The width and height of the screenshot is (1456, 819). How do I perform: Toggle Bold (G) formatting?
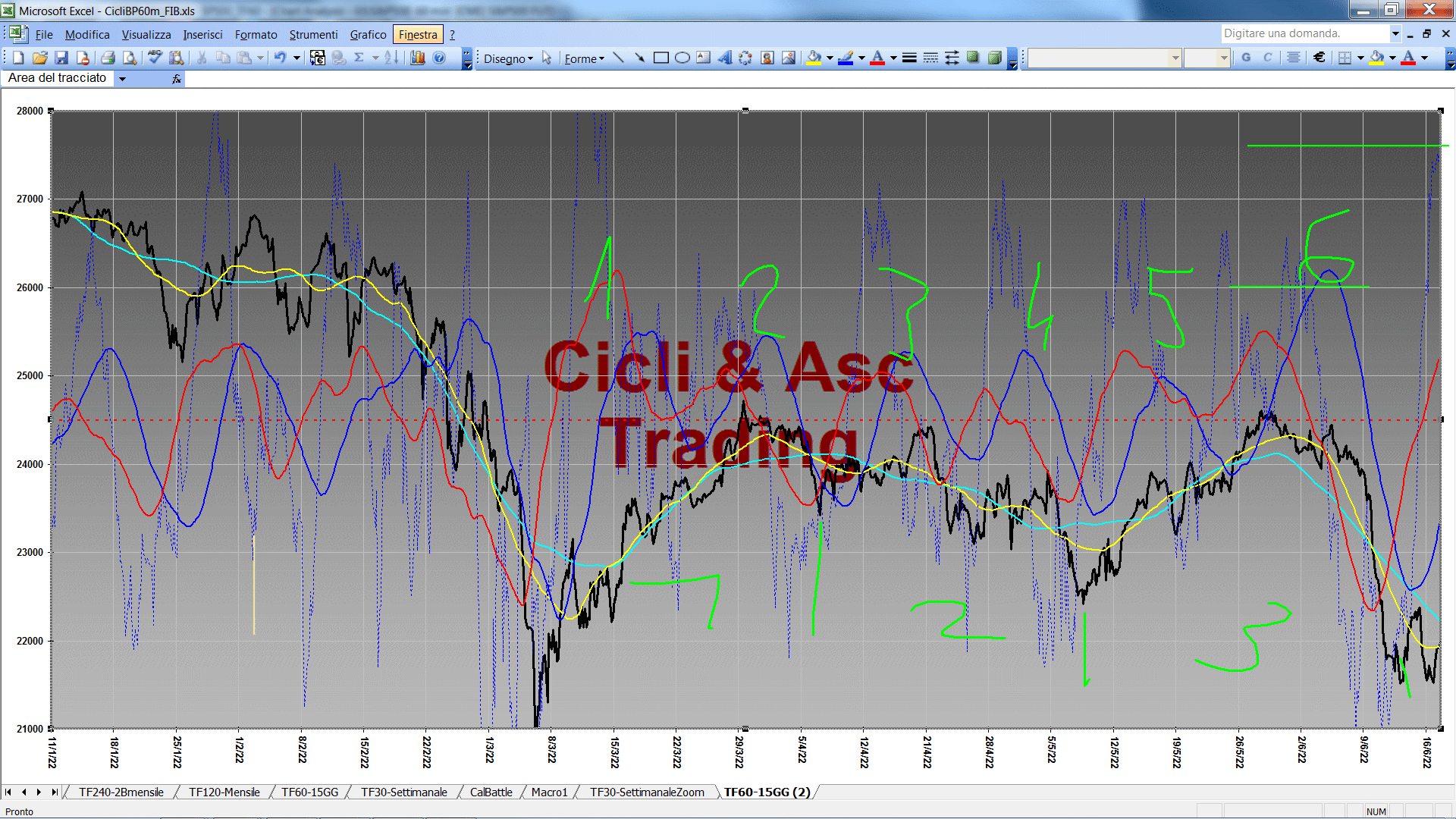click(1246, 58)
